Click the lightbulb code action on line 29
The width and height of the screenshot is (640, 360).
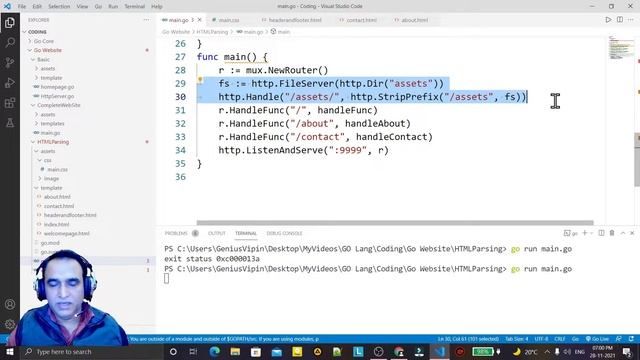[x=200, y=80]
